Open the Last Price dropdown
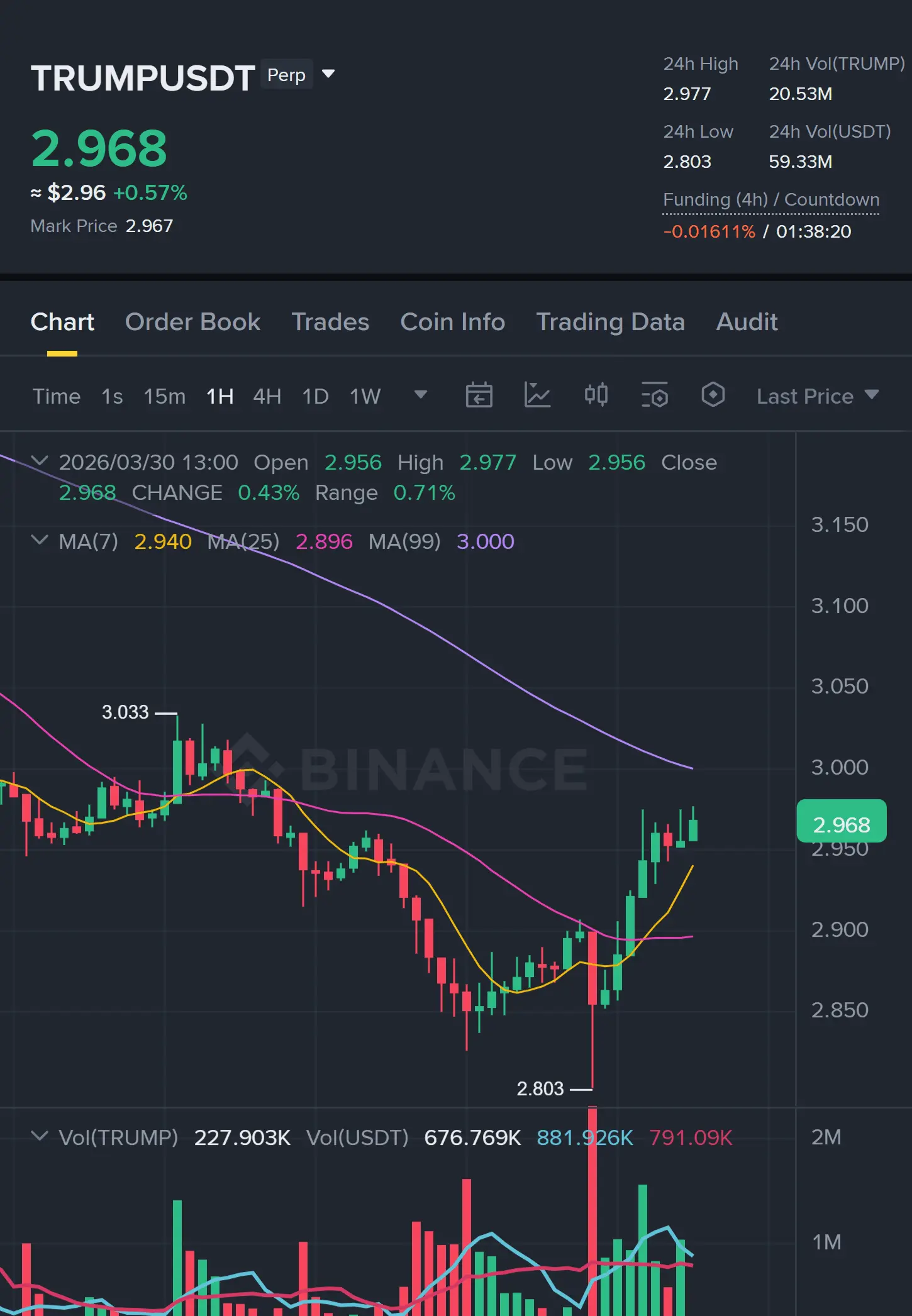Screen dimensions: 912x1316 click(x=817, y=396)
